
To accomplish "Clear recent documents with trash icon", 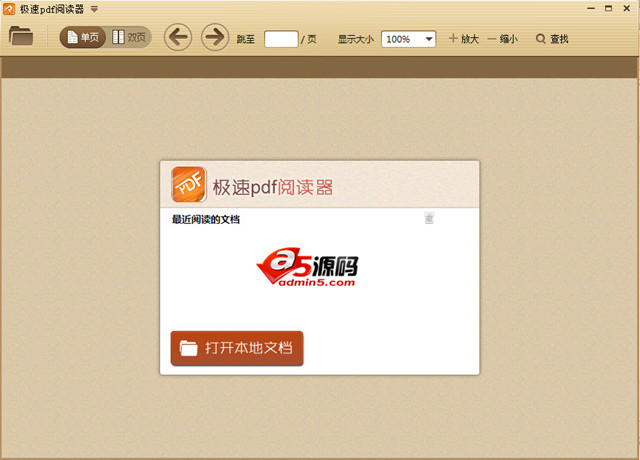I will 429,218.
